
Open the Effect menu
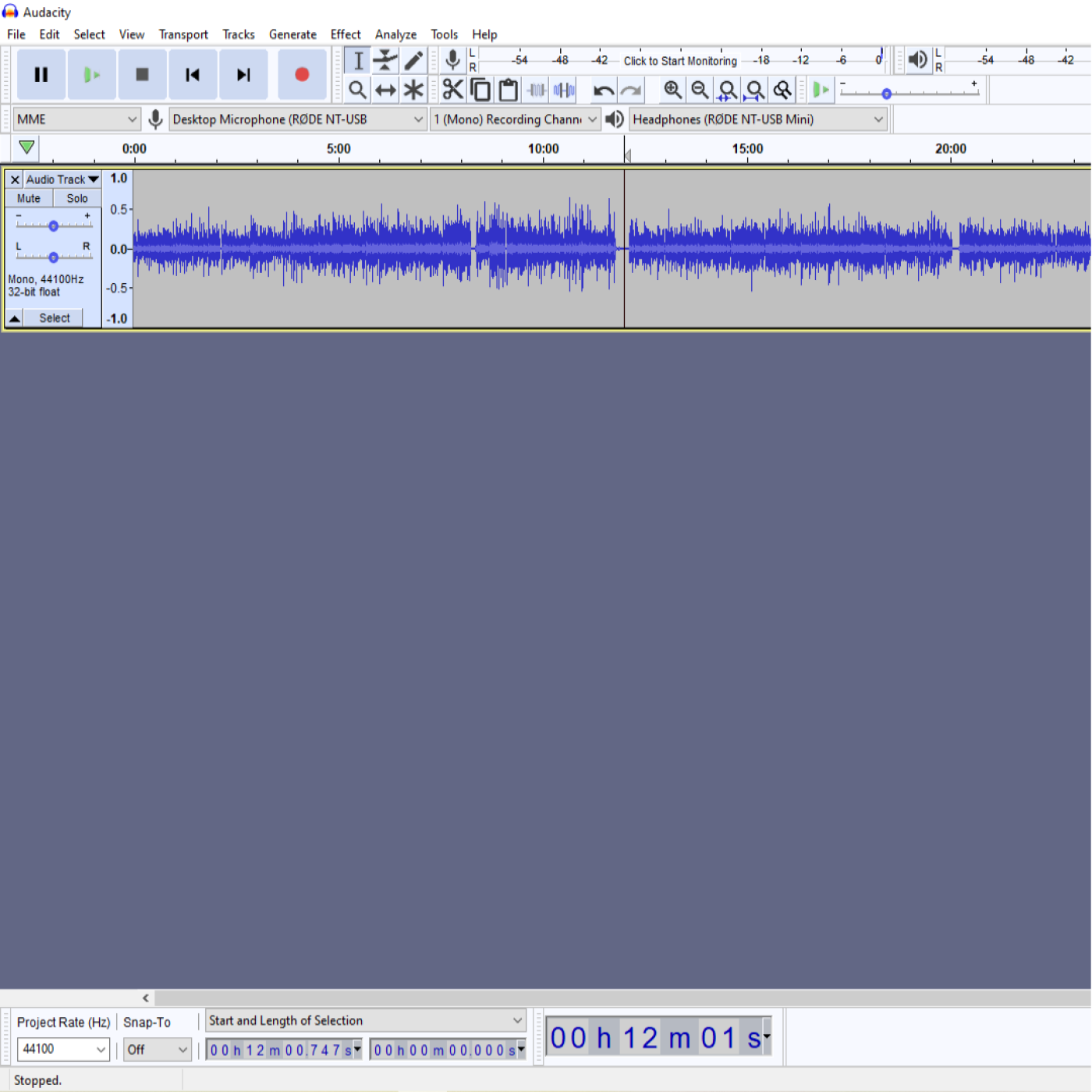tap(345, 34)
